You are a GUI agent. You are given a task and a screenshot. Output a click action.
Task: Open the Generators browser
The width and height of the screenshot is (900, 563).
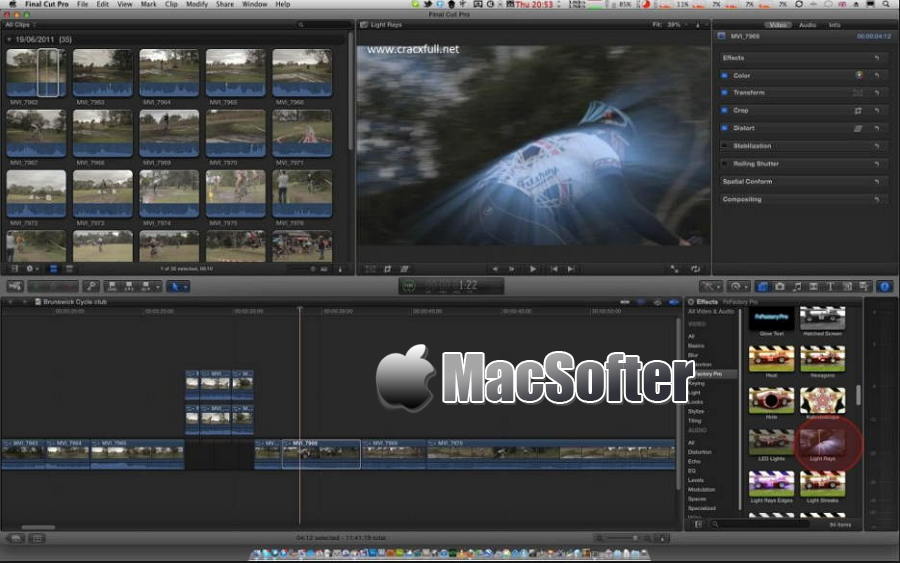click(x=847, y=286)
